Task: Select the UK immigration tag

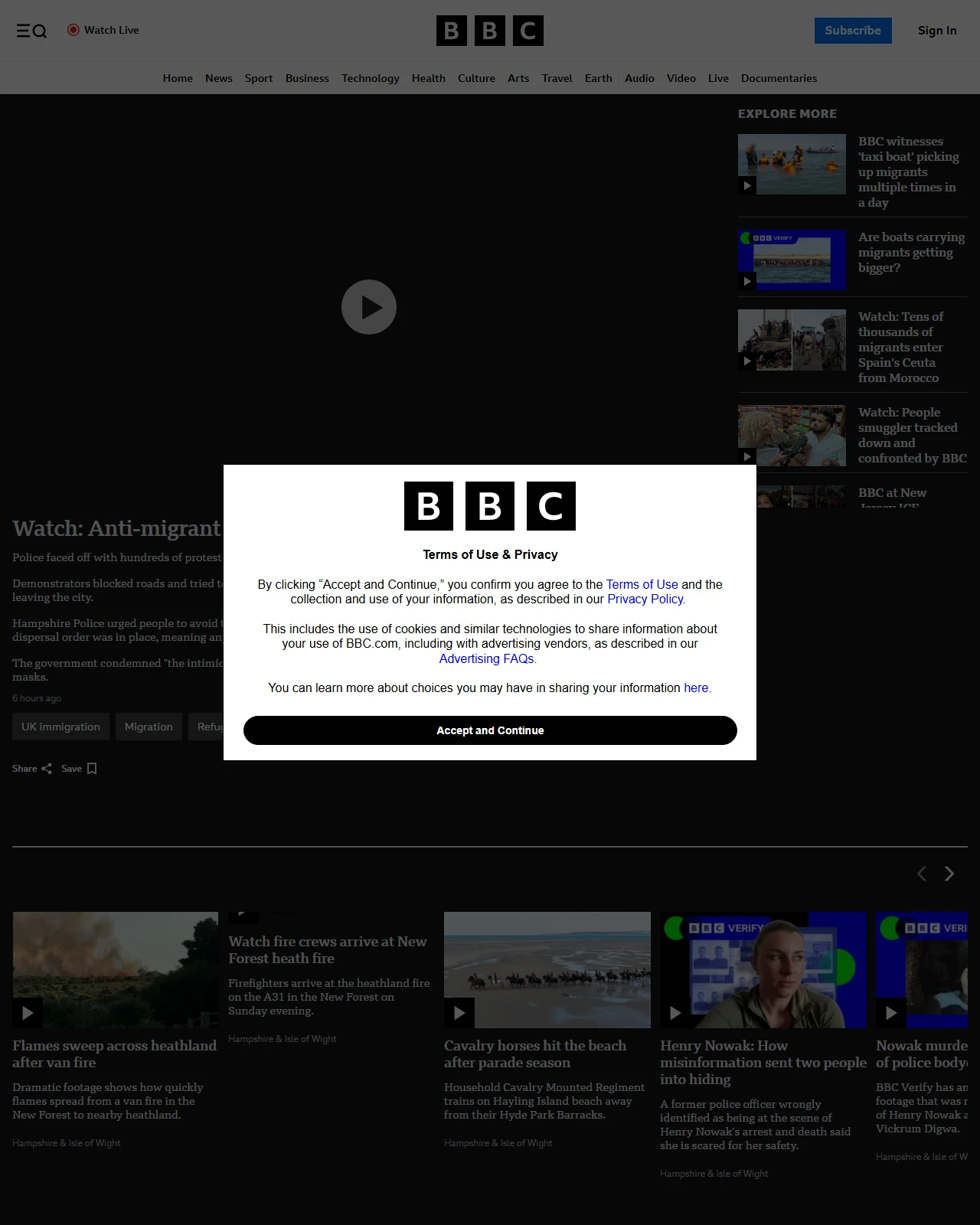Action: 60,727
